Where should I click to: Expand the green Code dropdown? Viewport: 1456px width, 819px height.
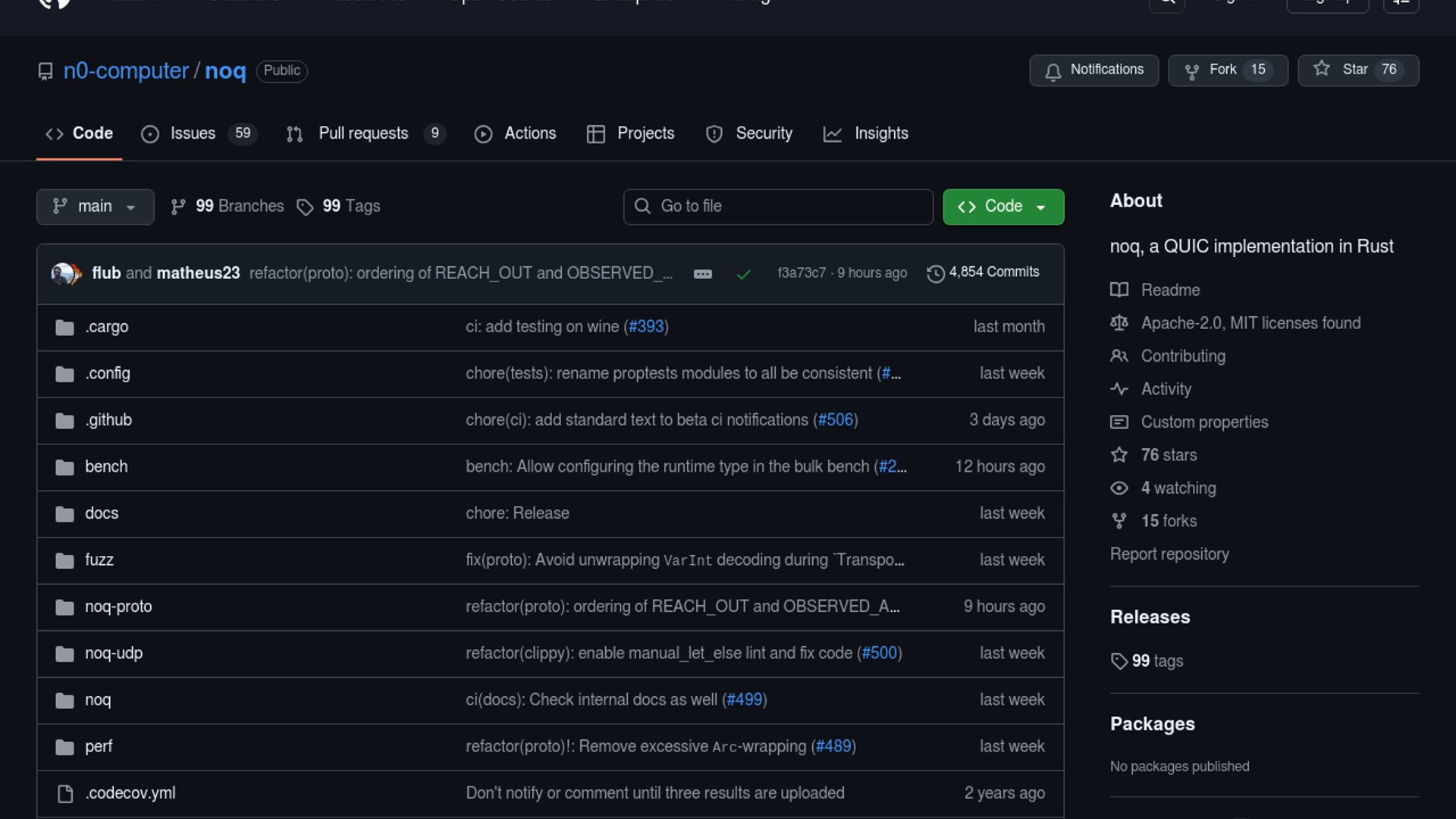1003,206
